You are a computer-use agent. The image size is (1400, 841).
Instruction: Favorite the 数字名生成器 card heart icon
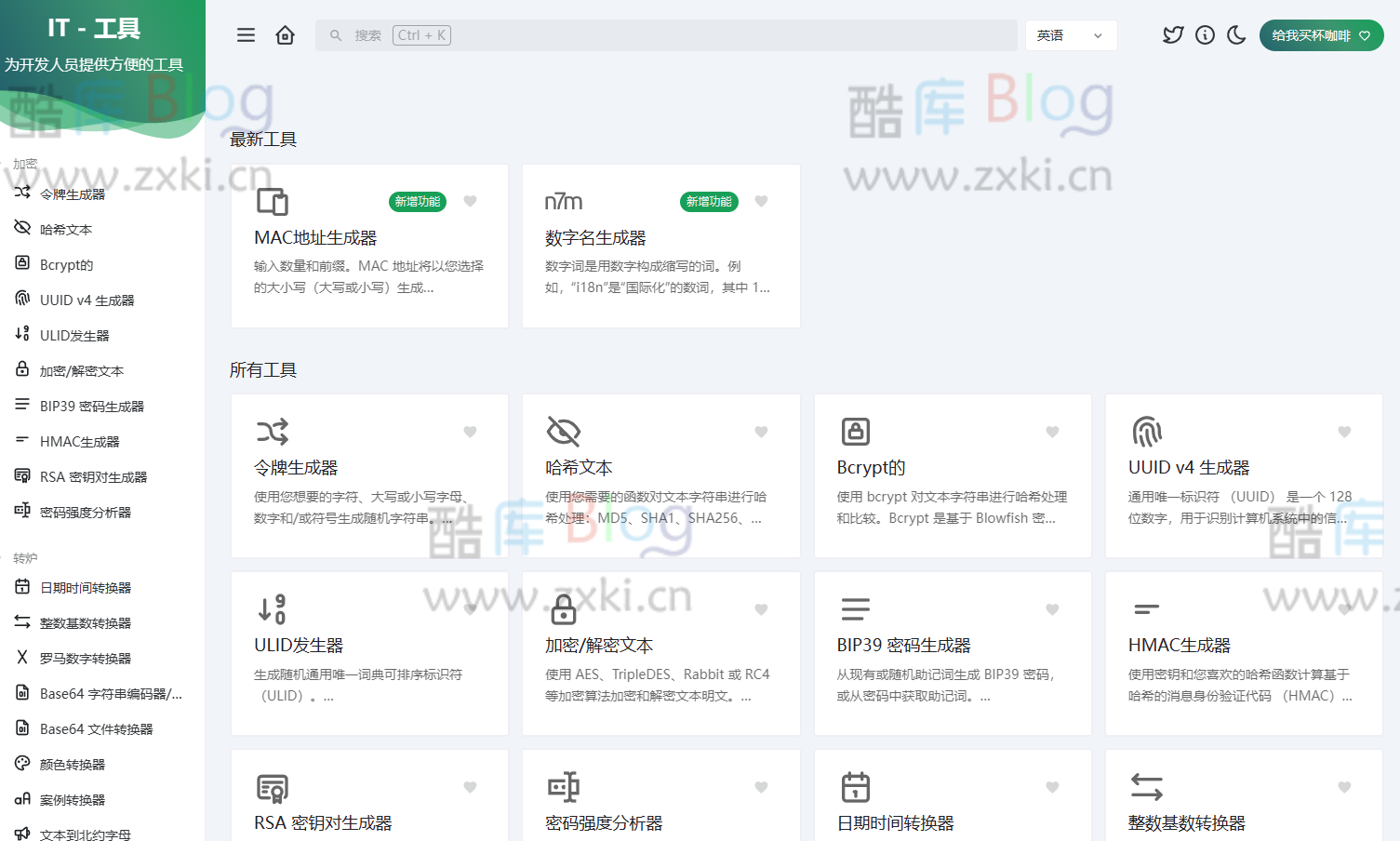[x=761, y=201]
